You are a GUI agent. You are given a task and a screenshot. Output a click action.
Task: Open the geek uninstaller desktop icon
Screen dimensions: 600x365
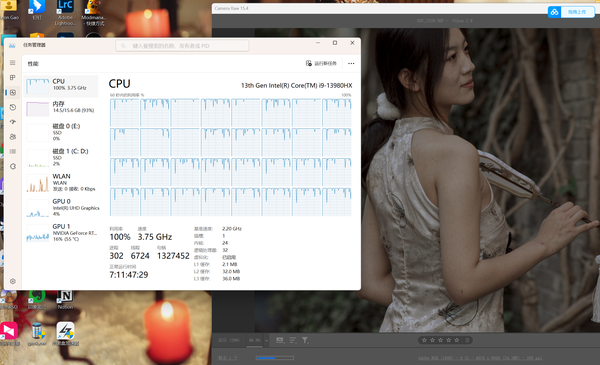tap(37, 334)
